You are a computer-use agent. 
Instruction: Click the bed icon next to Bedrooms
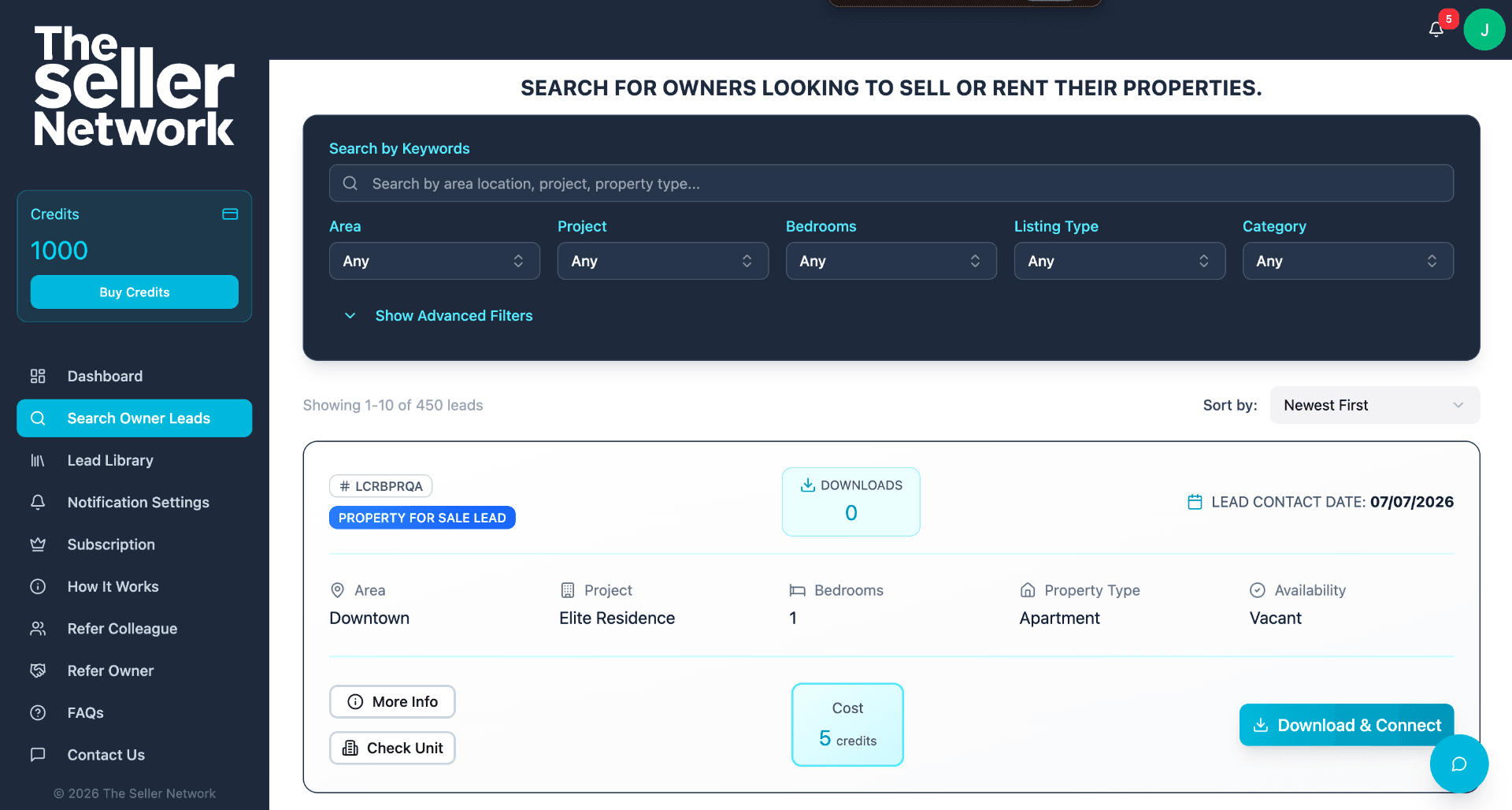point(798,590)
